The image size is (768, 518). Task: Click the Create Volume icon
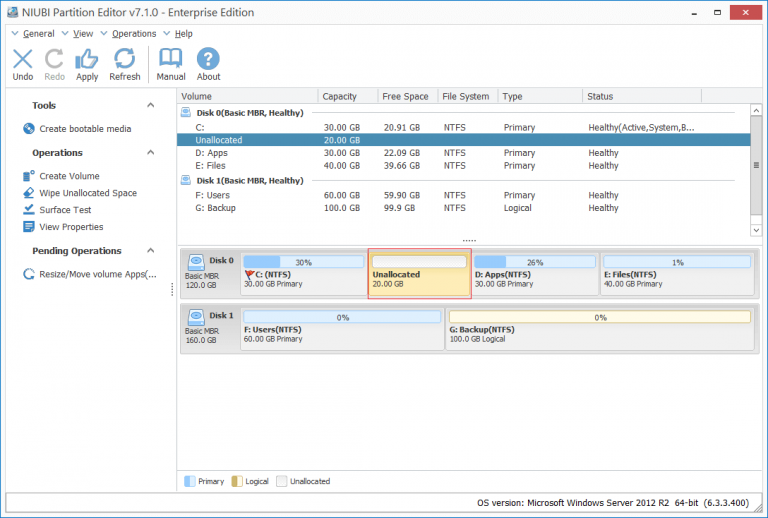click(x=28, y=176)
